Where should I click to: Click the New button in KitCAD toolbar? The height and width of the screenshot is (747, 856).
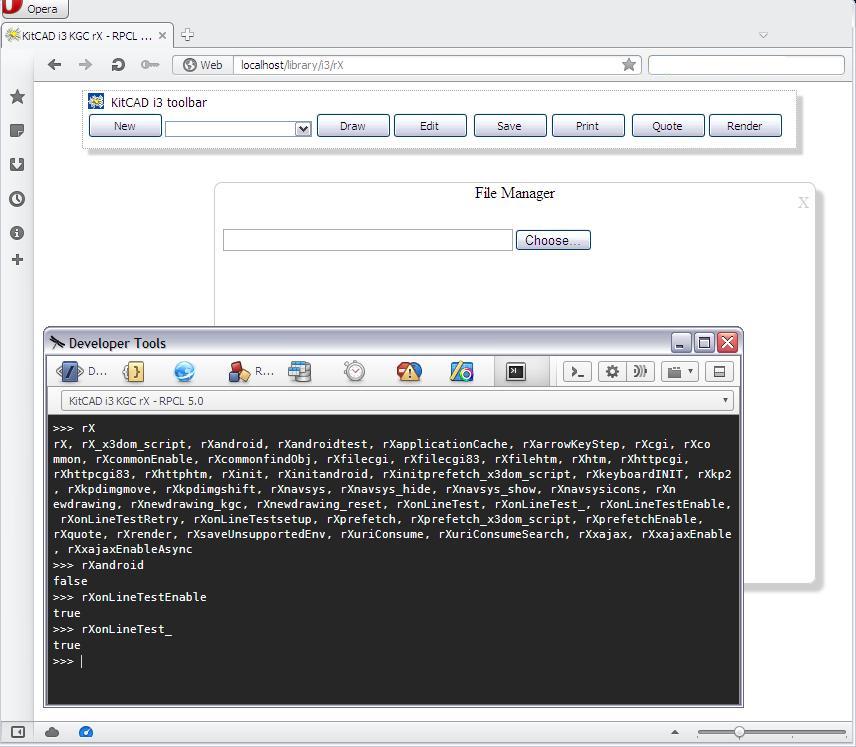(x=125, y=126)
